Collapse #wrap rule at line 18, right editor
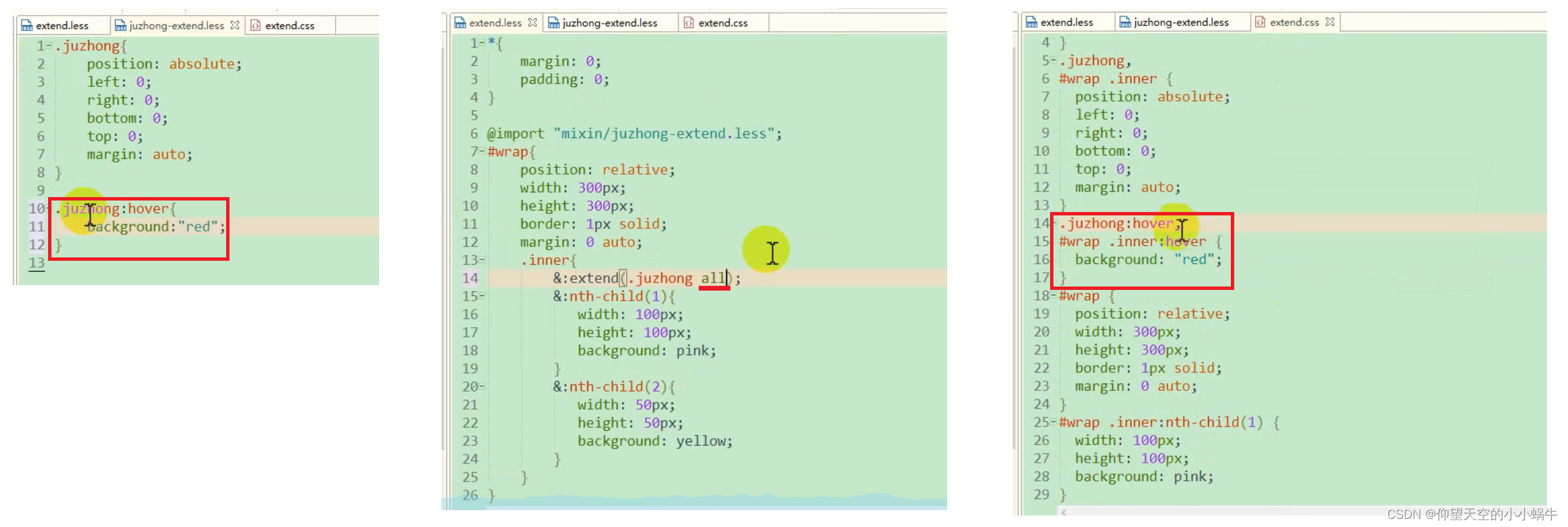This screenshot has width=1568, height=527. coord(1053,296)
